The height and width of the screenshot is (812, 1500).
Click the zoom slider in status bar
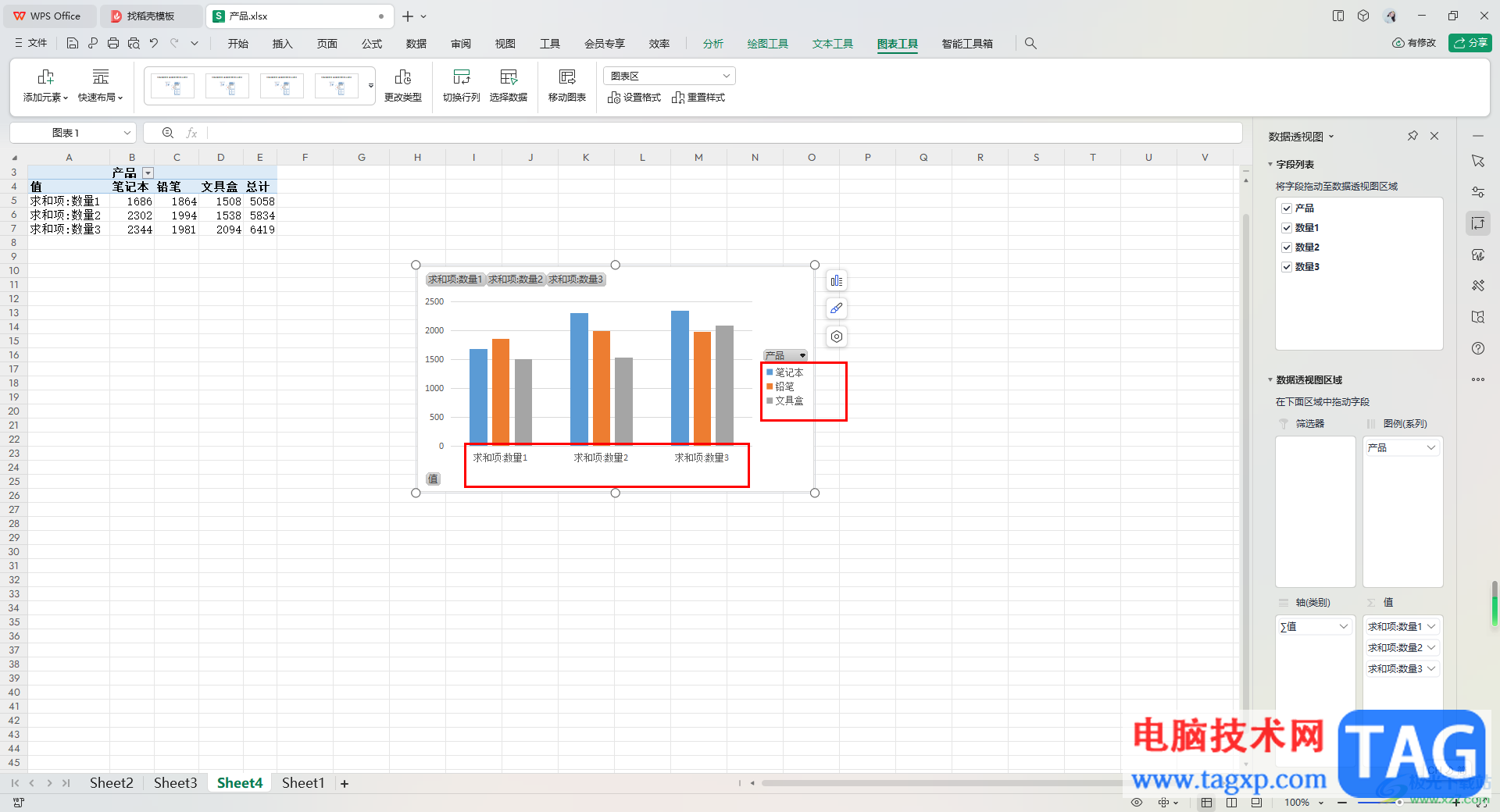coord(1399,803)
